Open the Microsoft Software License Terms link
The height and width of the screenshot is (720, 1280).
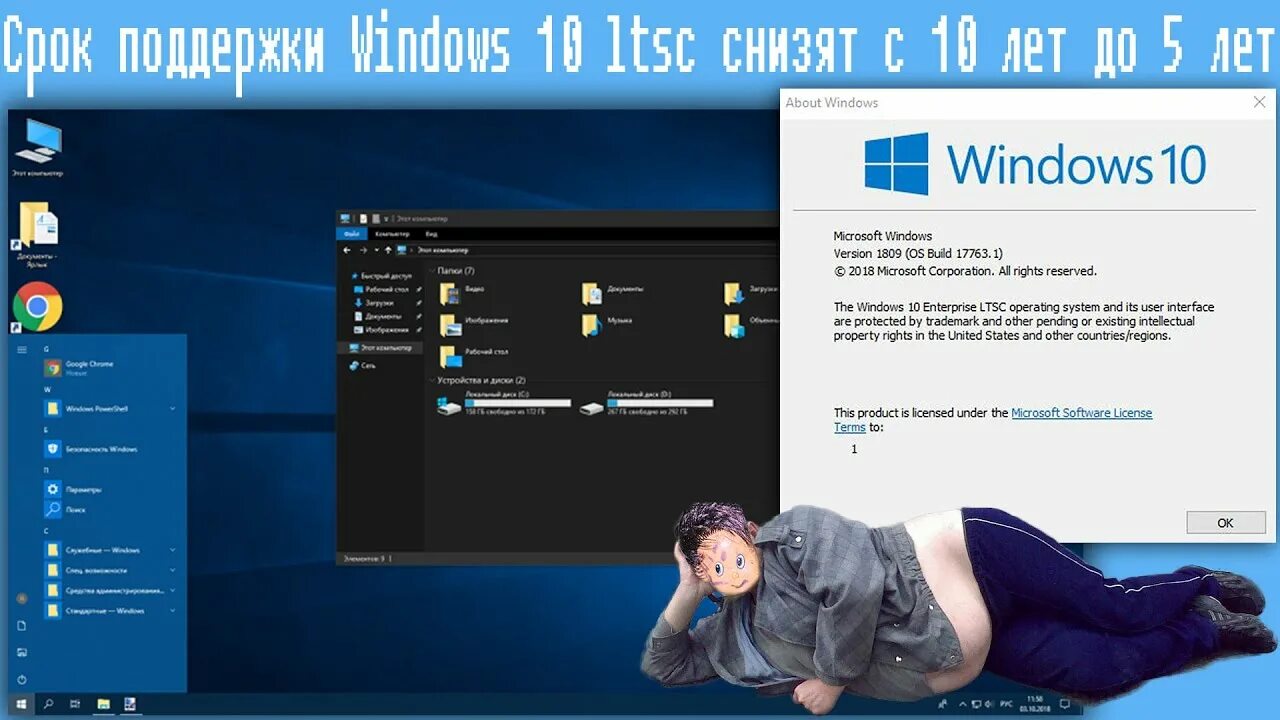point(1081,412)
